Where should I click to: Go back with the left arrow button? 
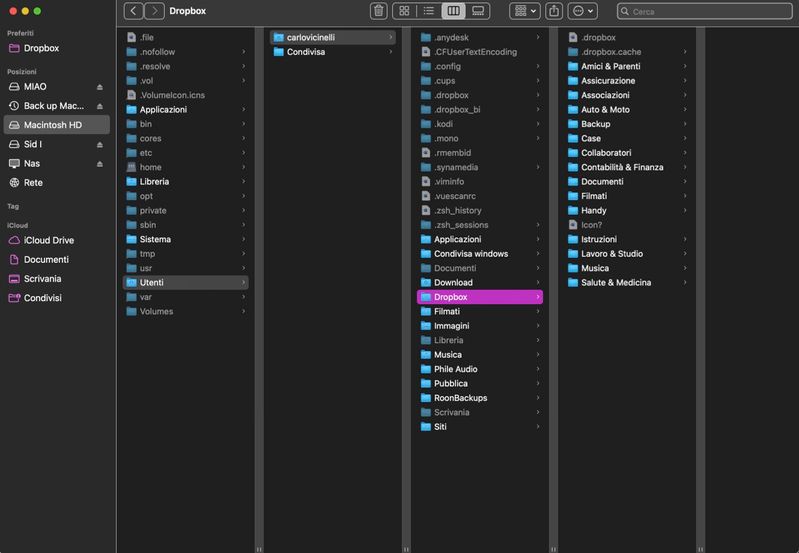point(134,11)
